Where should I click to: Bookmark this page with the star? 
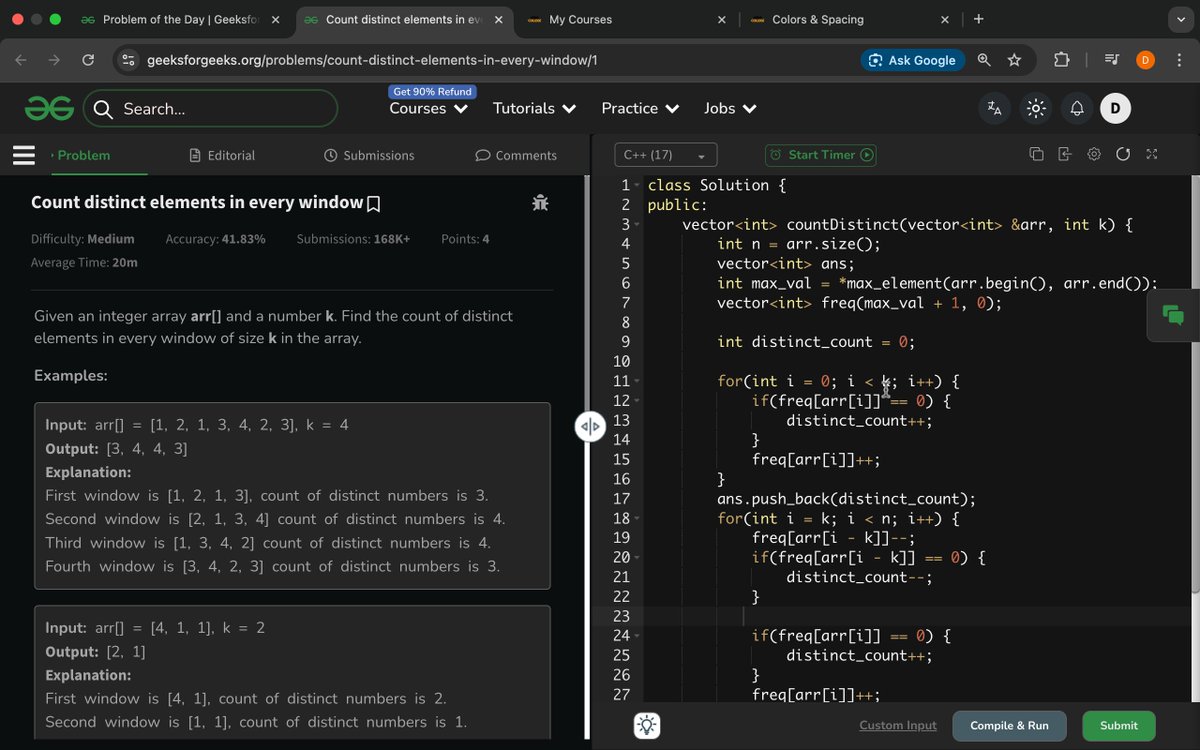pyautogui.click(x=1014, y=60)
